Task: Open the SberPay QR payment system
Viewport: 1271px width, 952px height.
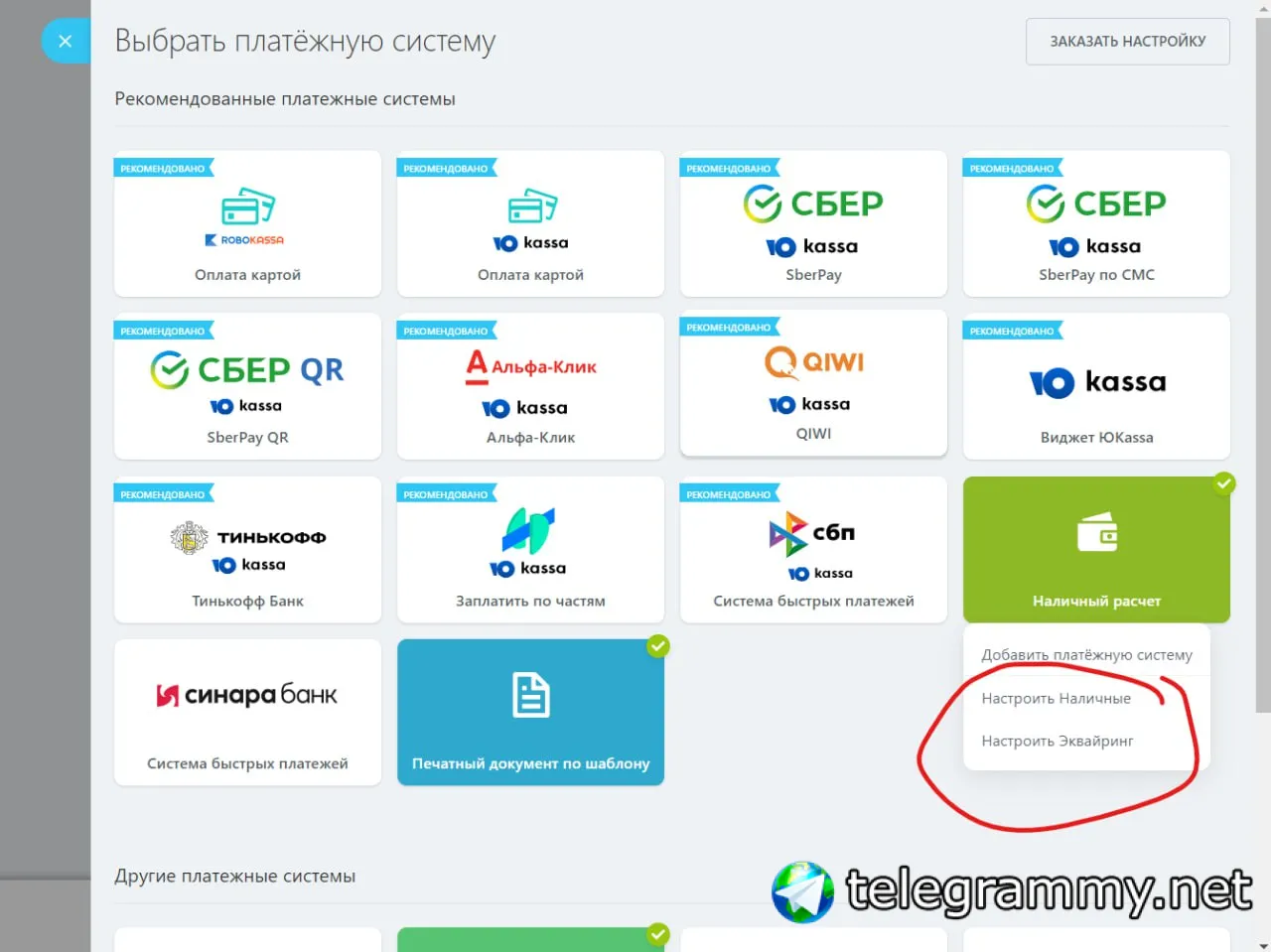Action: (x=247, y=386)
